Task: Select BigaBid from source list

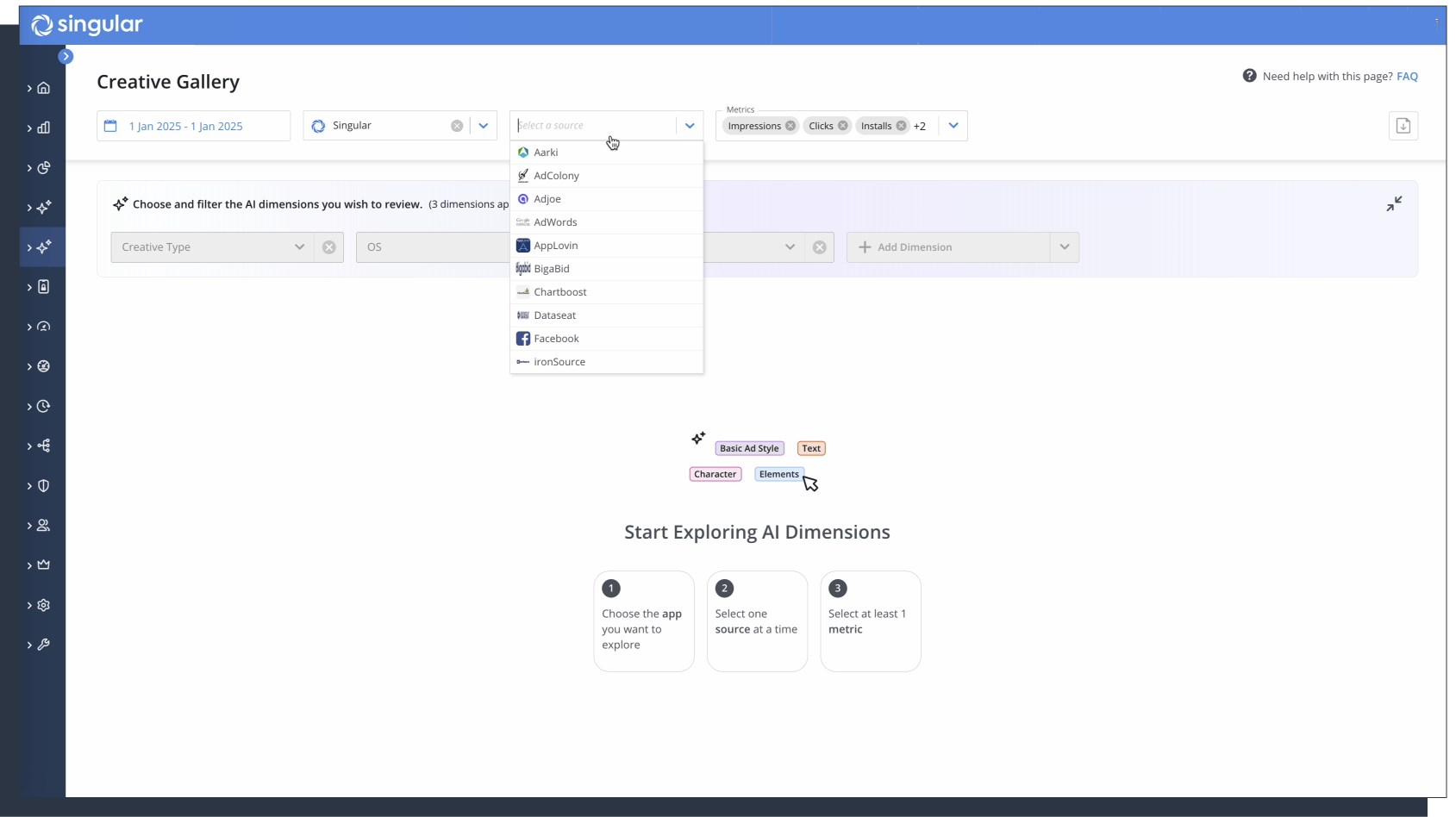Action: (x=607, y=269)
